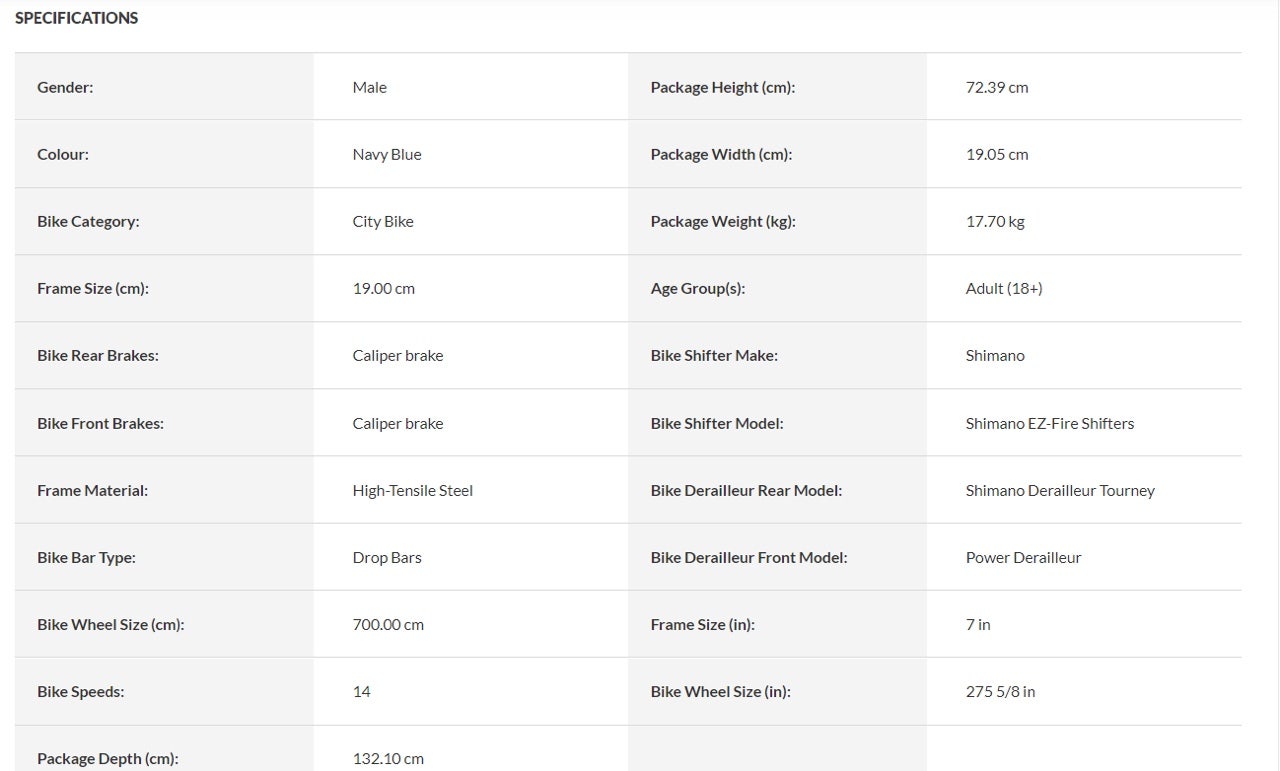Select the Power Derailleur value
The width and height of the screenshot is (1280, 771).
tap(1024, 557)
